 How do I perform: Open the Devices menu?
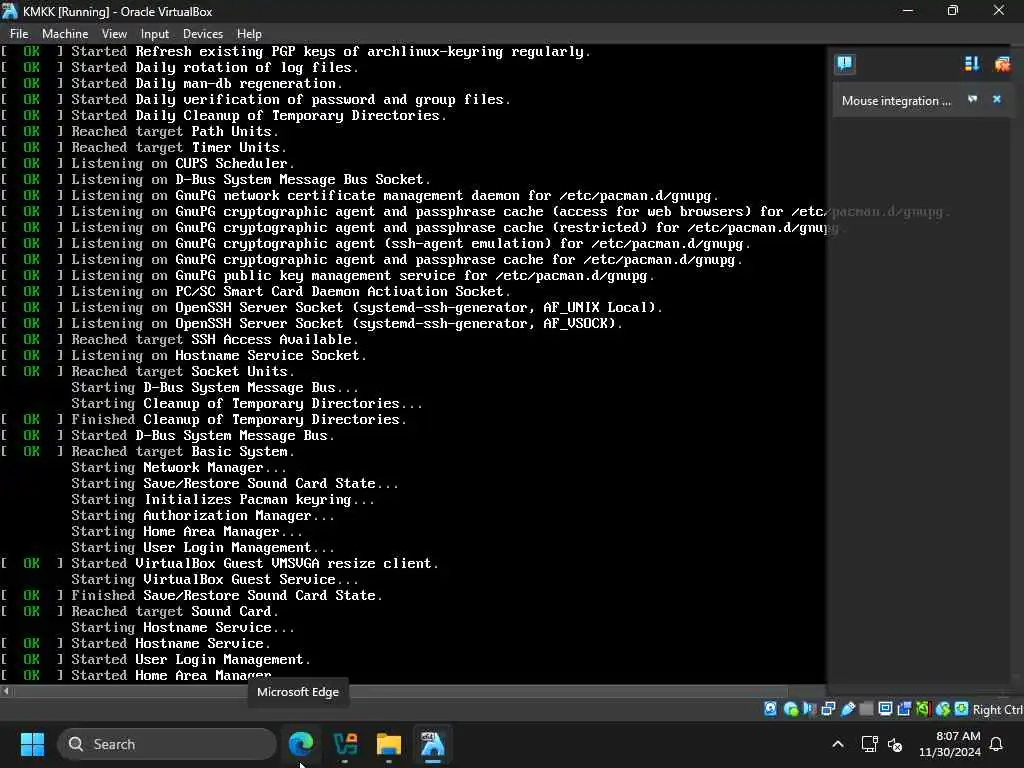click(x=202, y=33)
